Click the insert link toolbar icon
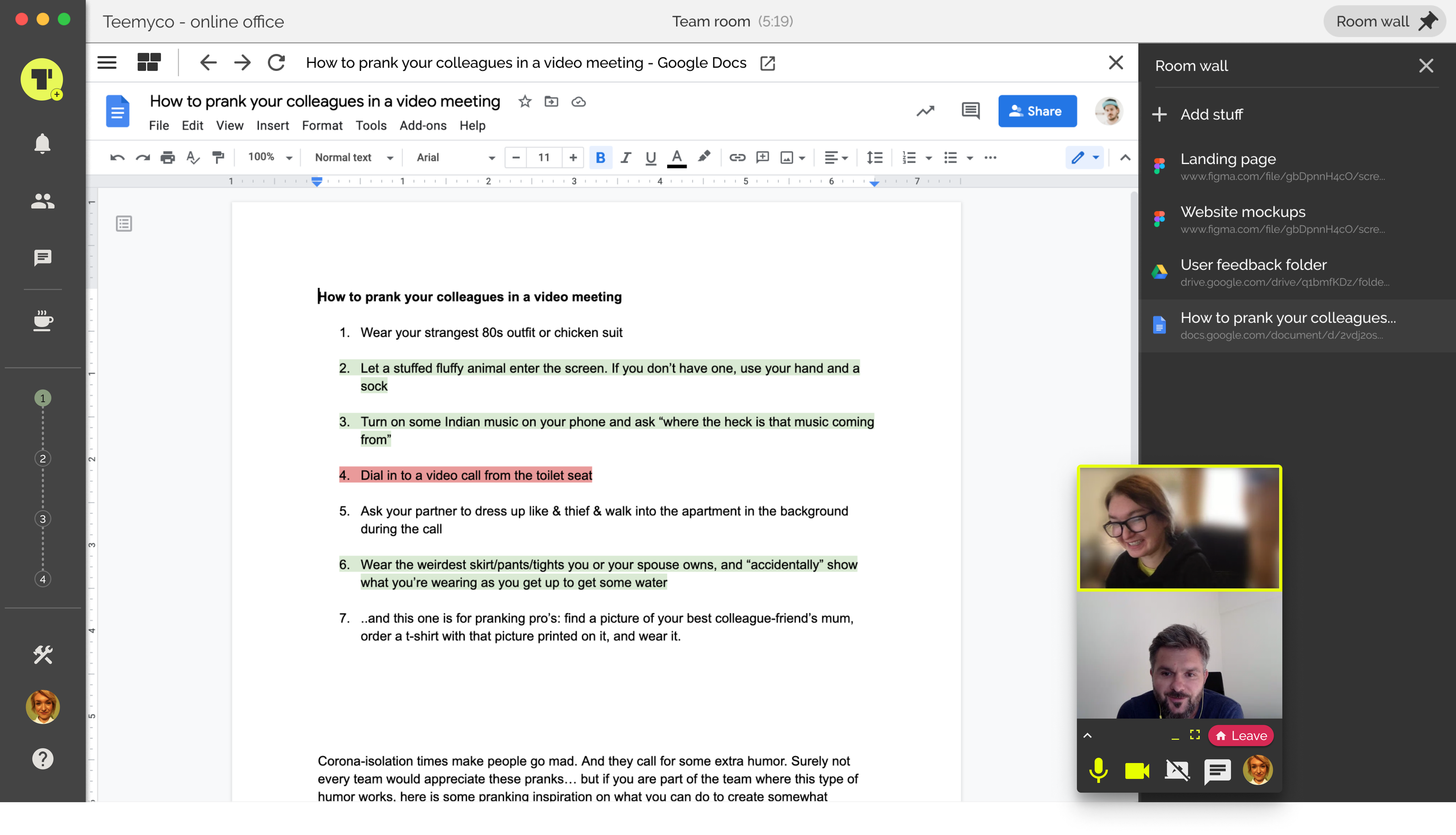Image resolution: width=1456 pixels, height=835 pixels. [737, 157]
